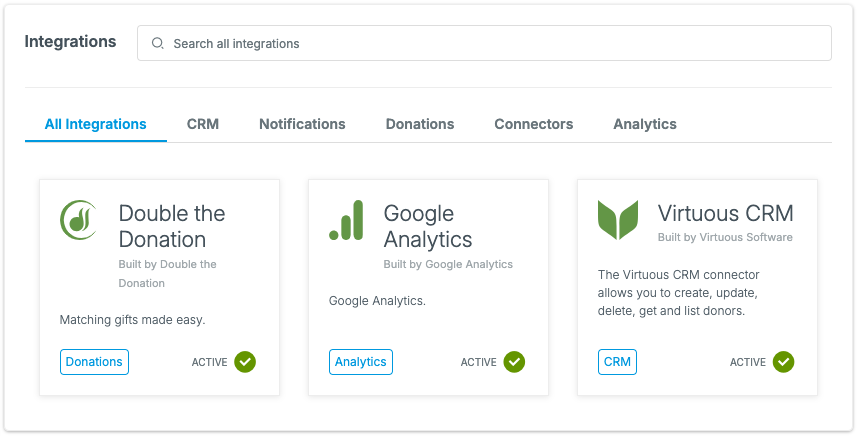
Task: Click ACTIVE label on Virtuous CRM card
Action: (748, 362)
